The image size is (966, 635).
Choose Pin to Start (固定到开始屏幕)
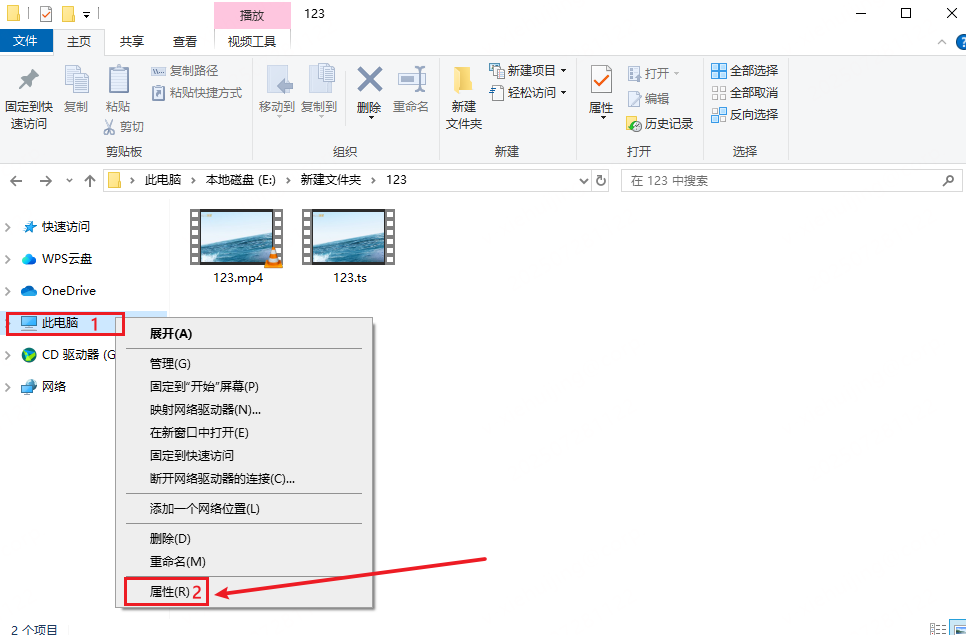[x=244, y=387]
